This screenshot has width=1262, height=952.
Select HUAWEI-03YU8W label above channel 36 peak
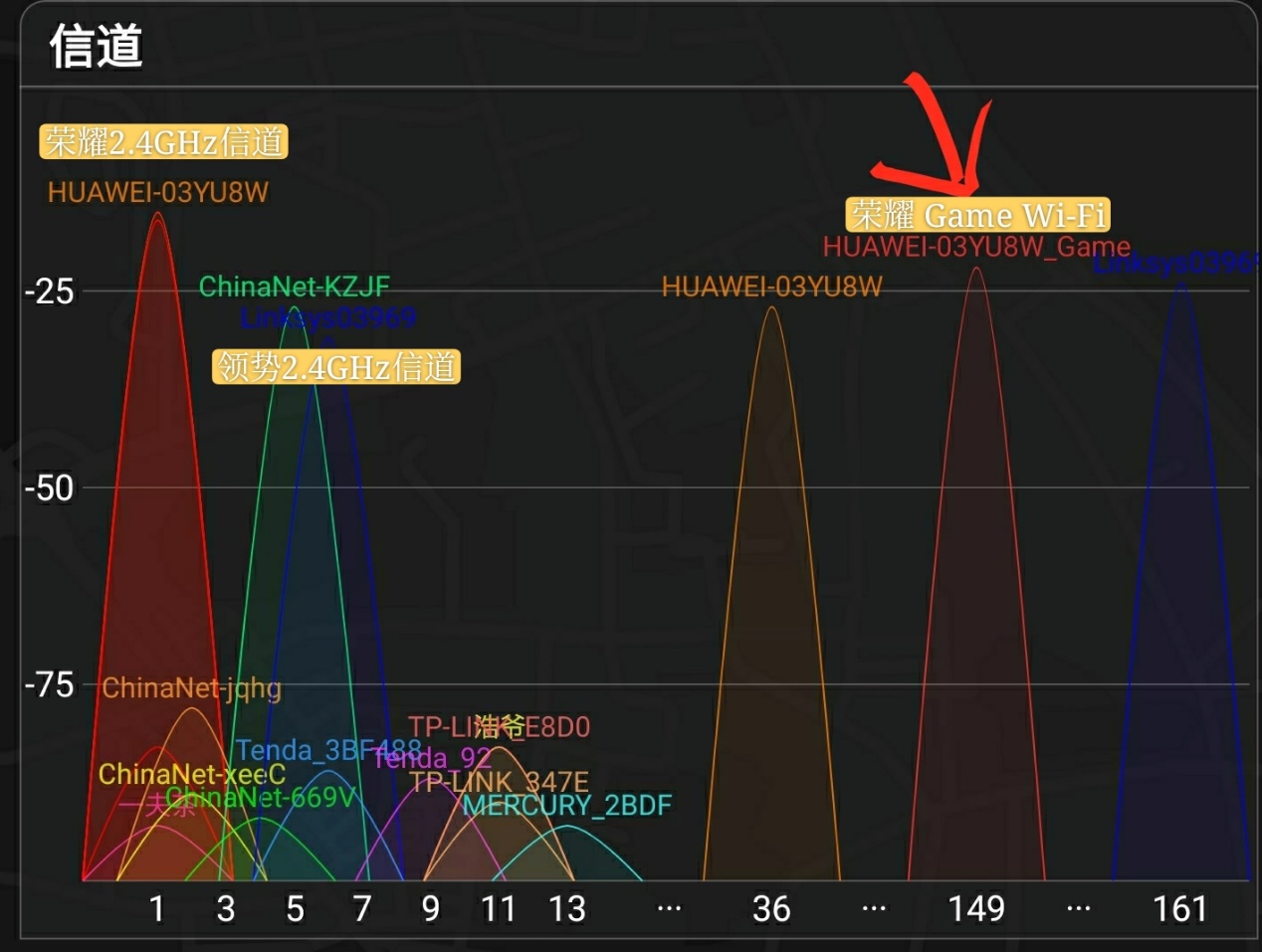(772, 286)
